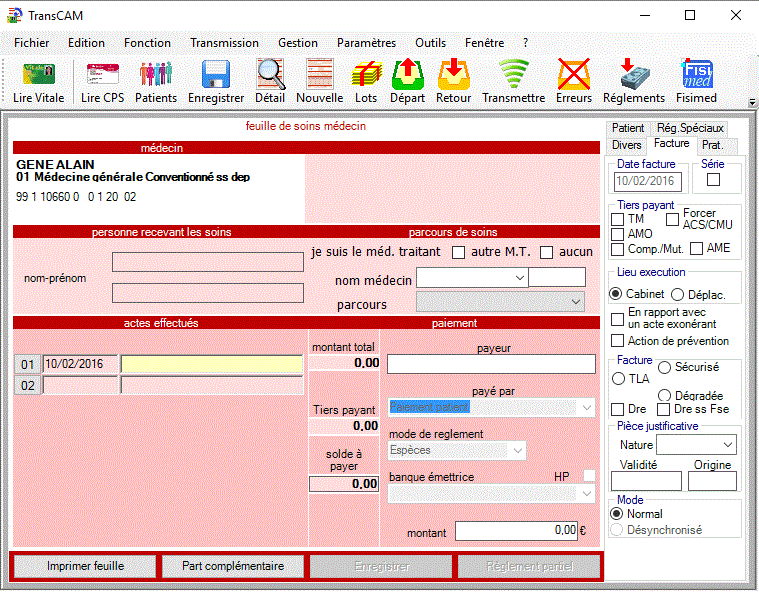Tick the AME checkbox
This screenshot has width=759, height=592.
coord(697,248)
